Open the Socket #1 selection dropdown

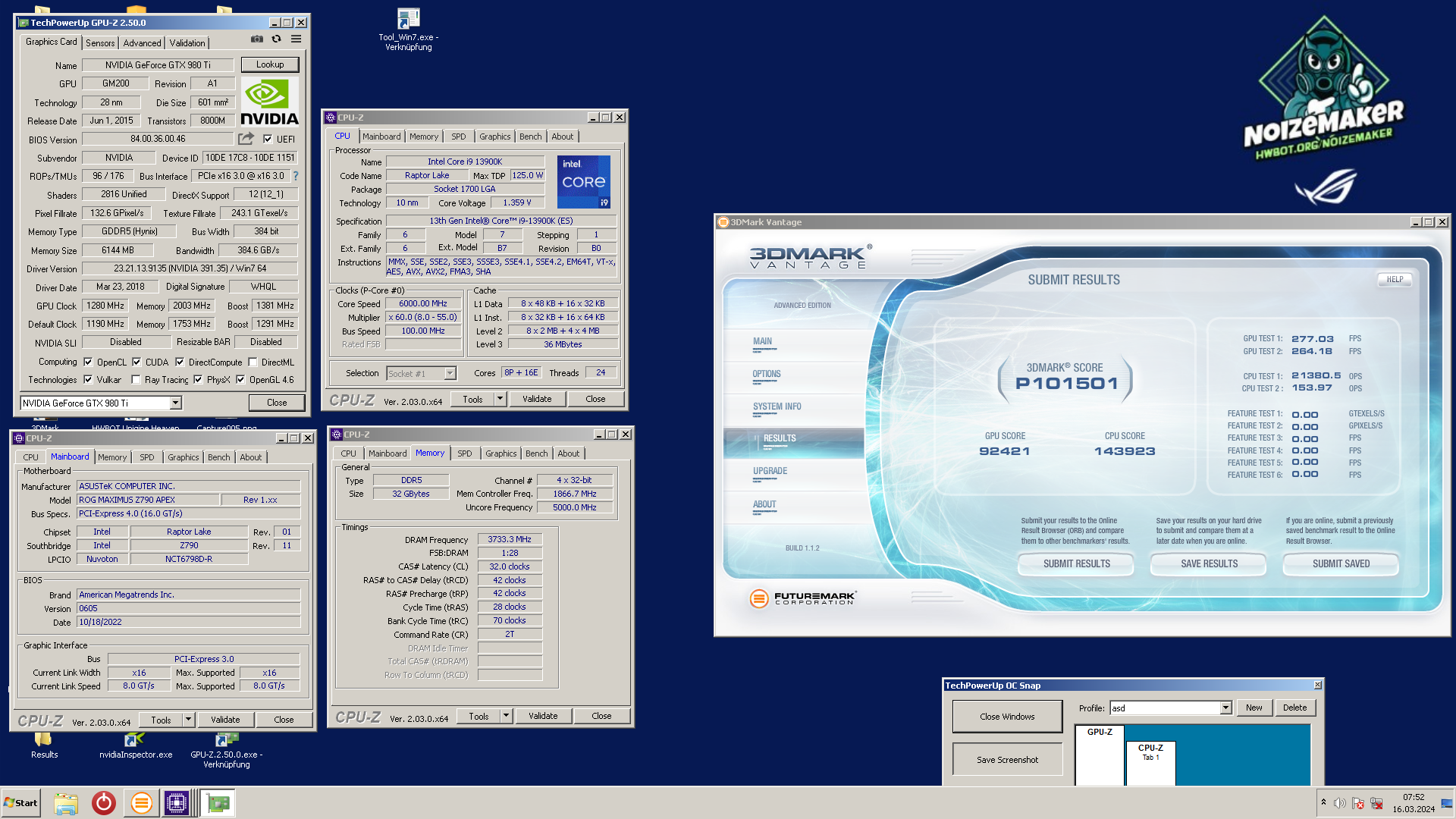coord(450,373)
